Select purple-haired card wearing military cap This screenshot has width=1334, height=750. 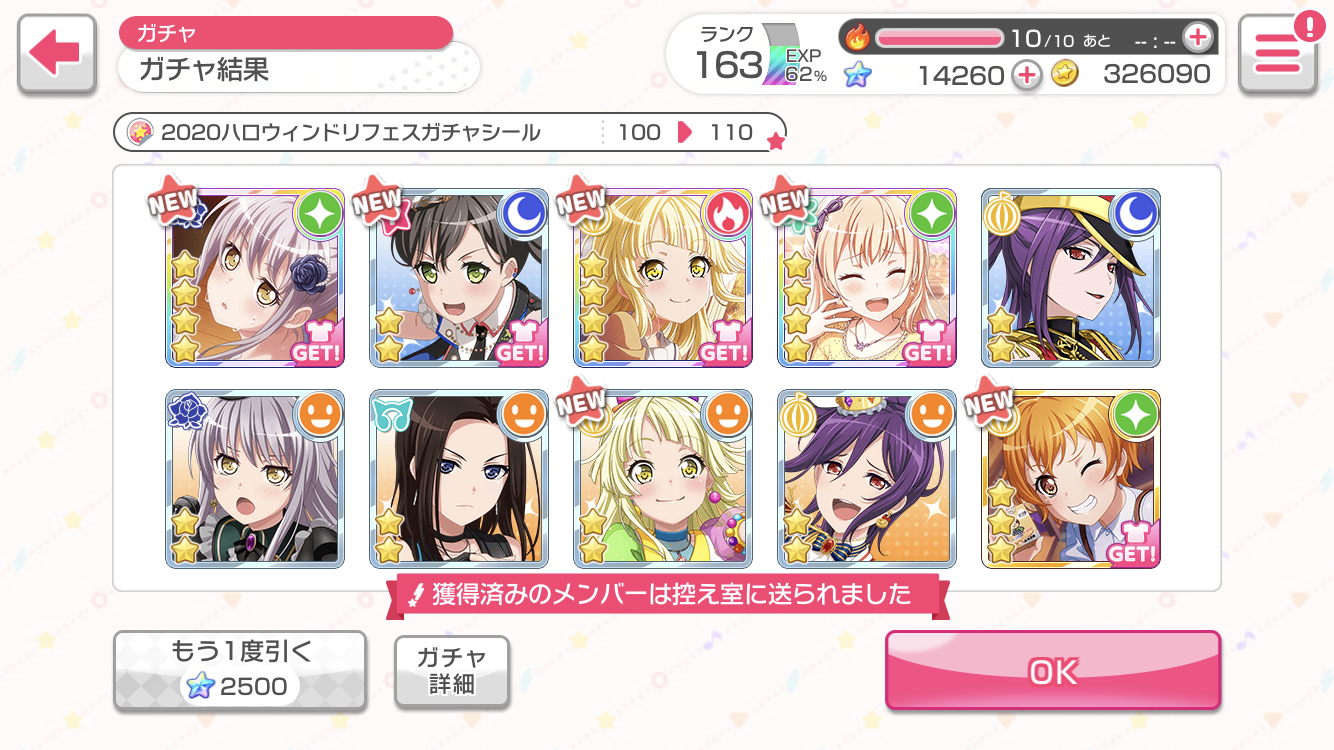point(1071,277)
